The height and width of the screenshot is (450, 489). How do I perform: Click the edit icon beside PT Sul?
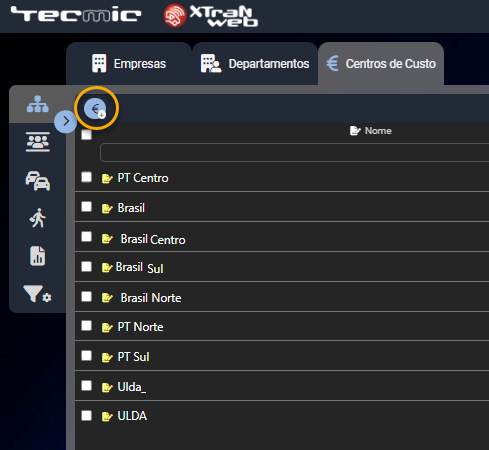107,357
